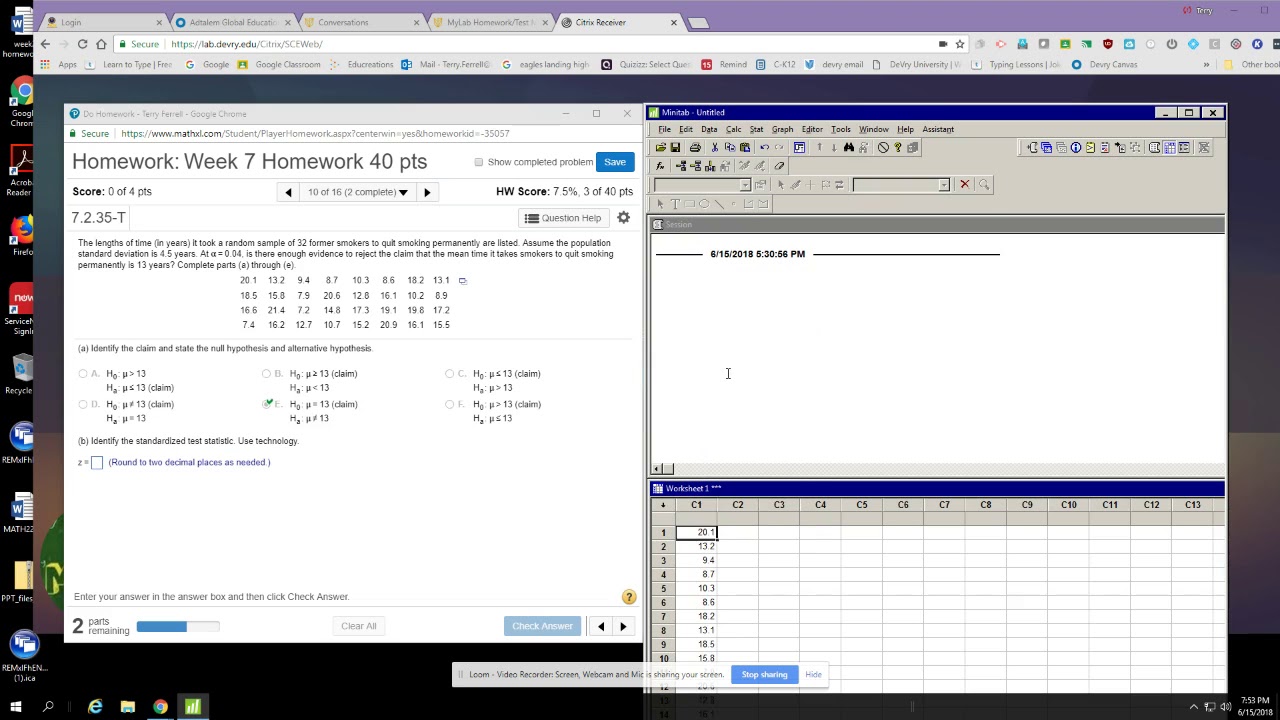Viewport: 1280px width, 720px height.
Task: Click the parts remaining progress bar
Action: pyautogui.click(x=178, y=626)
